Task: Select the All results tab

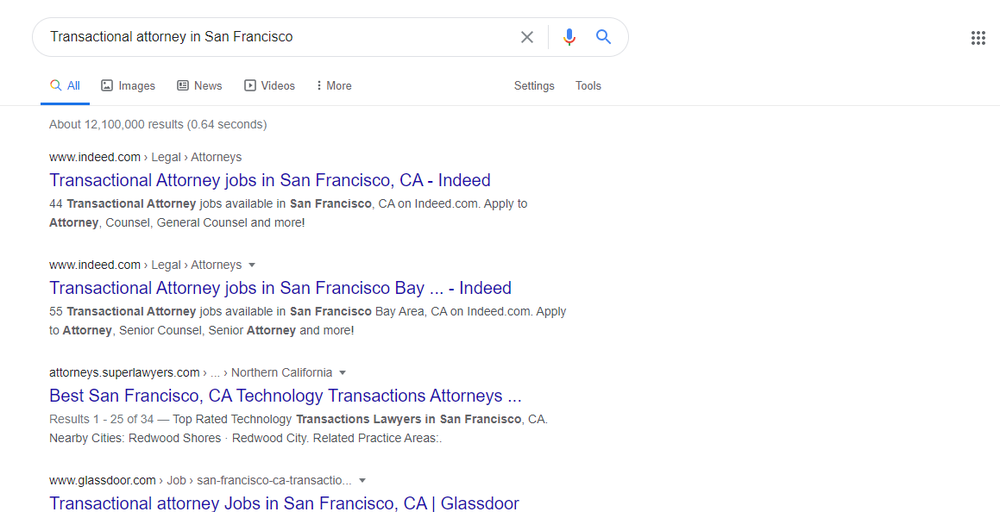Action: (65, 85)
